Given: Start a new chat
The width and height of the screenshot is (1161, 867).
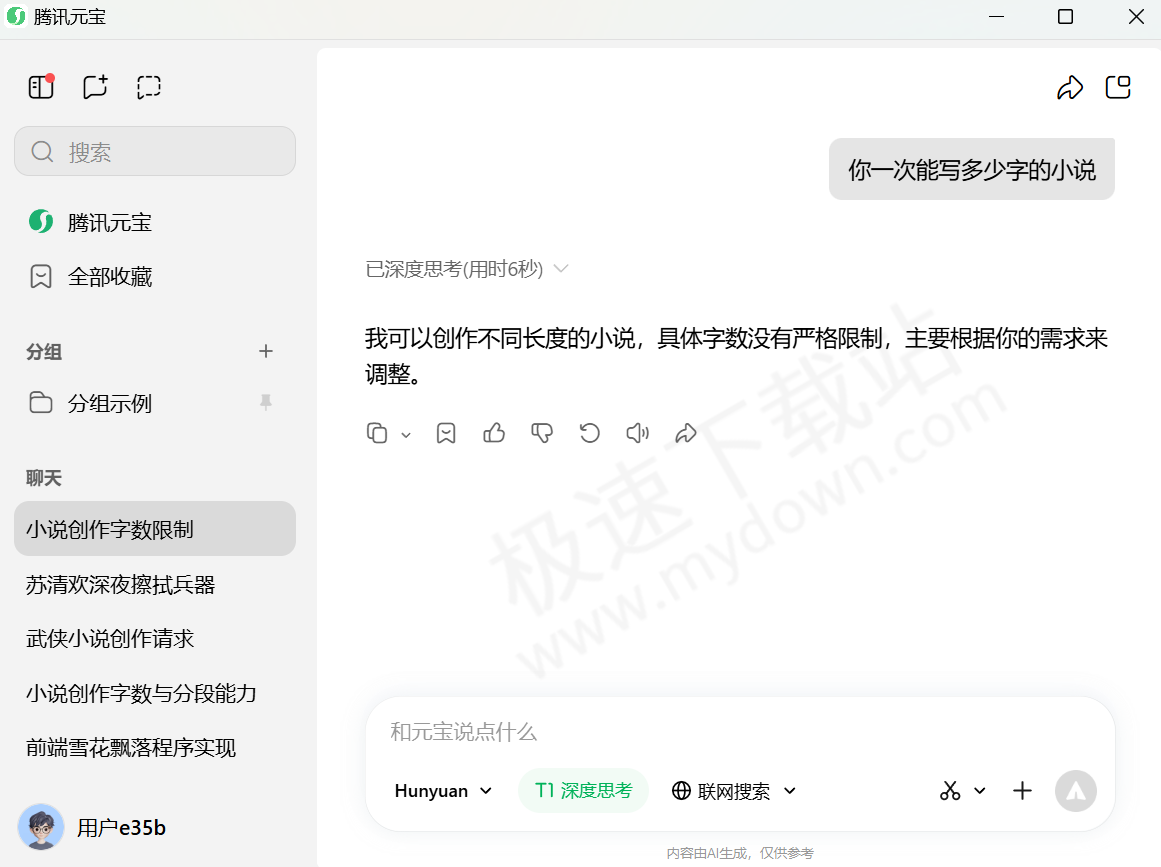Looking at the screenshot, I should (95, 87).
